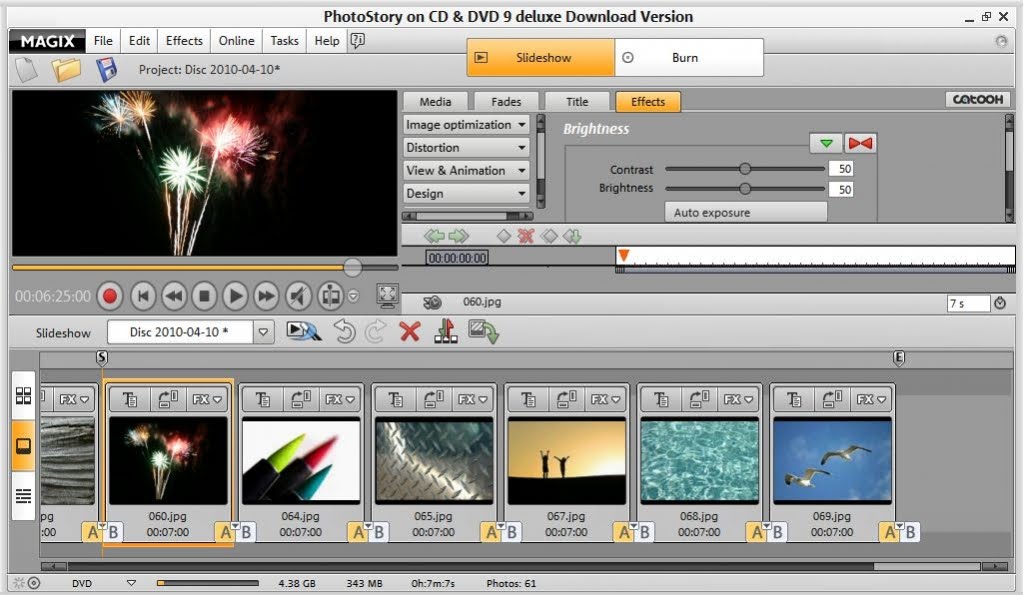The image size is (1024, 595).
Task: Open the Disc 2010-04-10 slideshow dropdown
Action: click(x=264, y=332)
